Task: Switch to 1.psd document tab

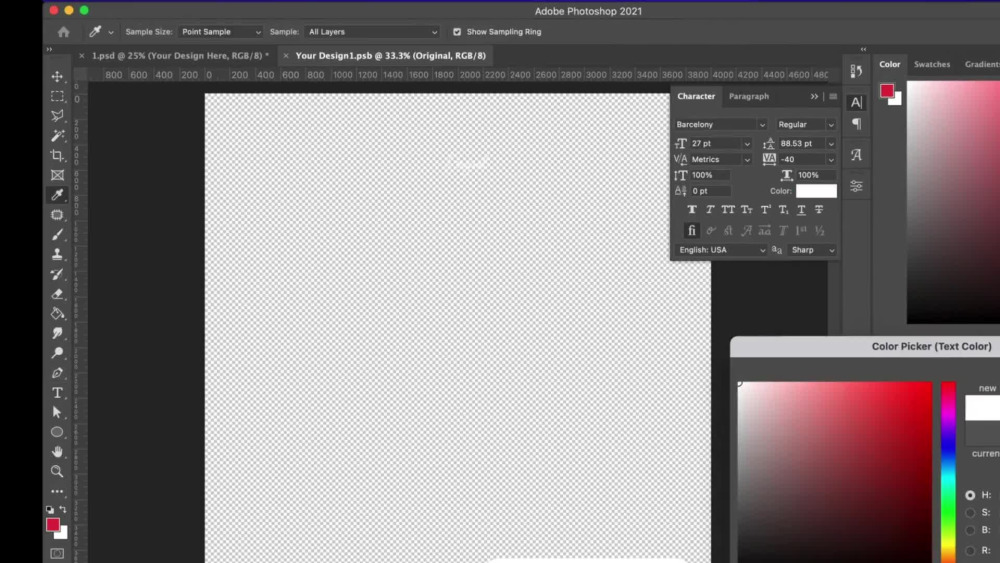Action: (x=180, y=55)
